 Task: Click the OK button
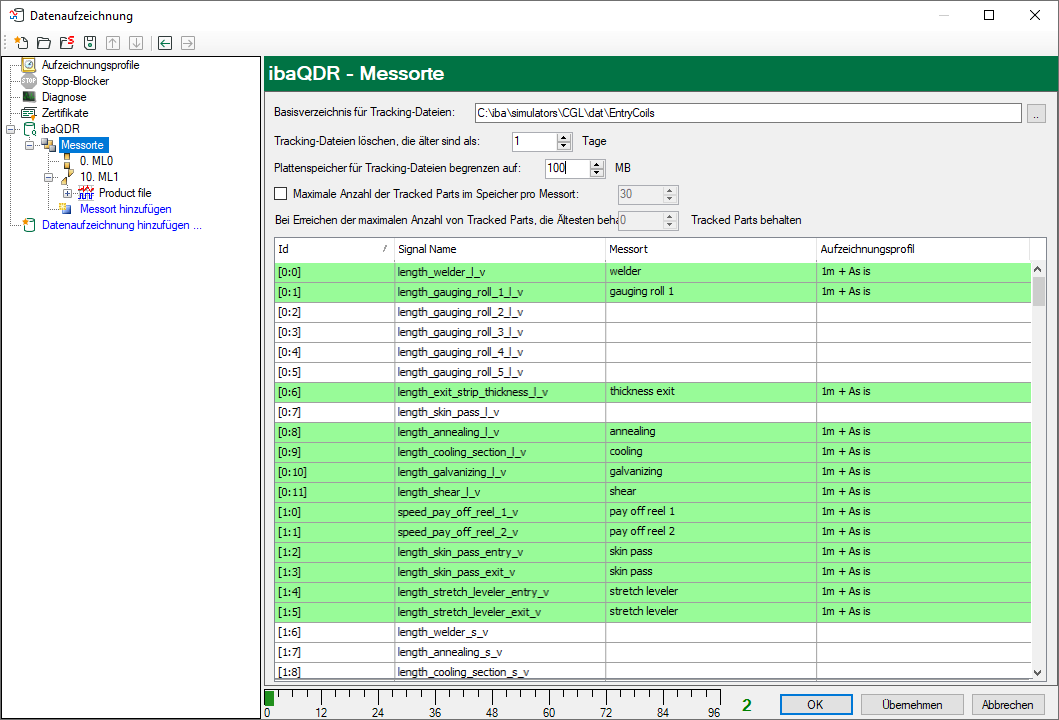[816, 704]
